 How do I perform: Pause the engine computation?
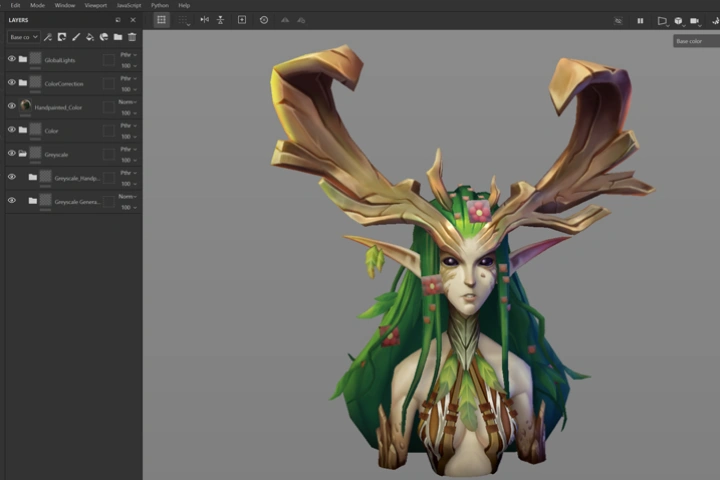[640, 21]
